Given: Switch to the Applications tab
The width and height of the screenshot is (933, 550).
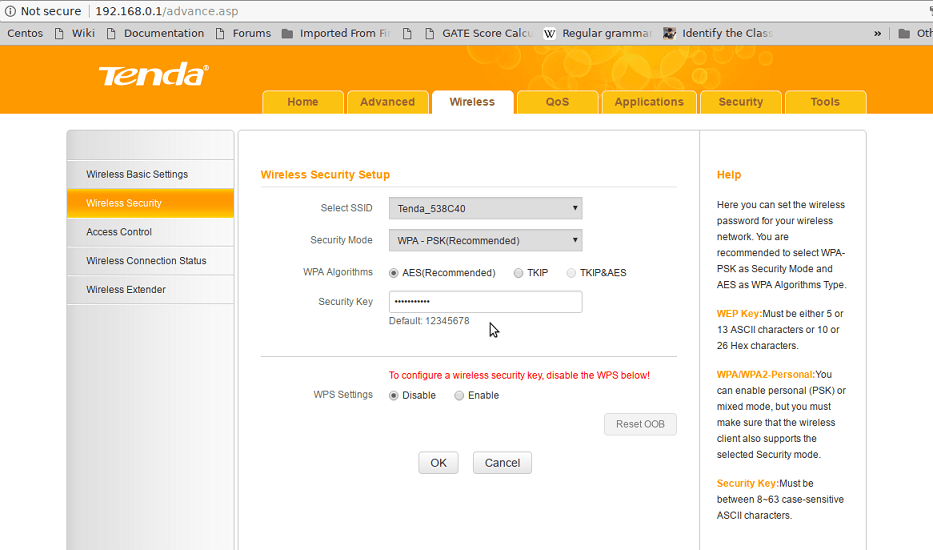Looking at the screenshot, I should click(649, 102).
